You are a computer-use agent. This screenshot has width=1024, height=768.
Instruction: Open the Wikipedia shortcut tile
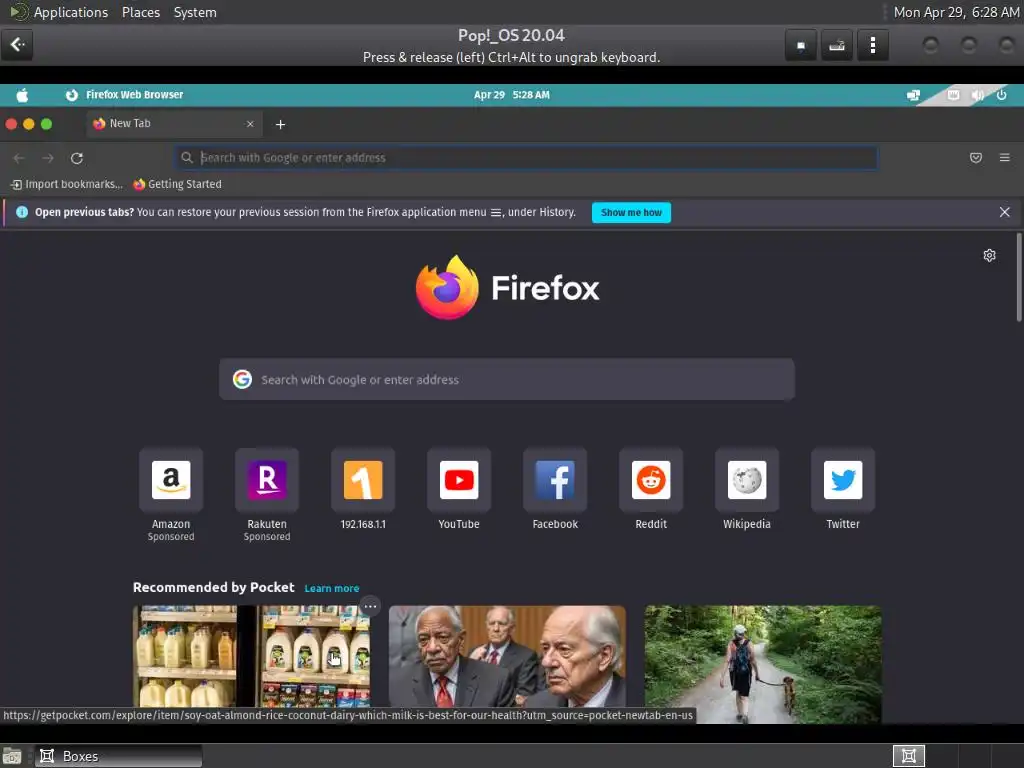(747, 480)
